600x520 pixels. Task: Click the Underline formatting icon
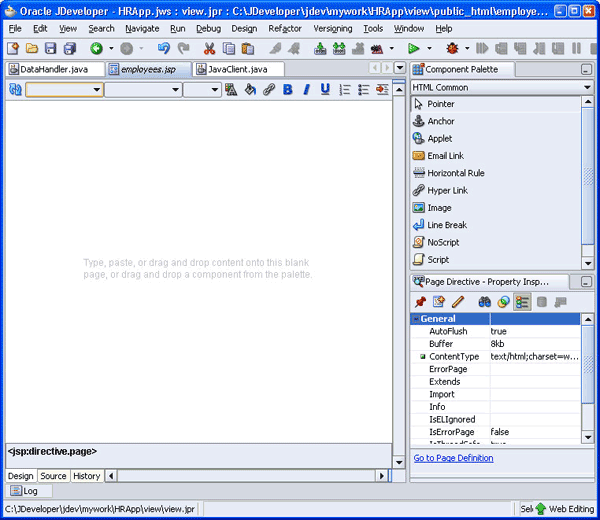tap(325, 90)
